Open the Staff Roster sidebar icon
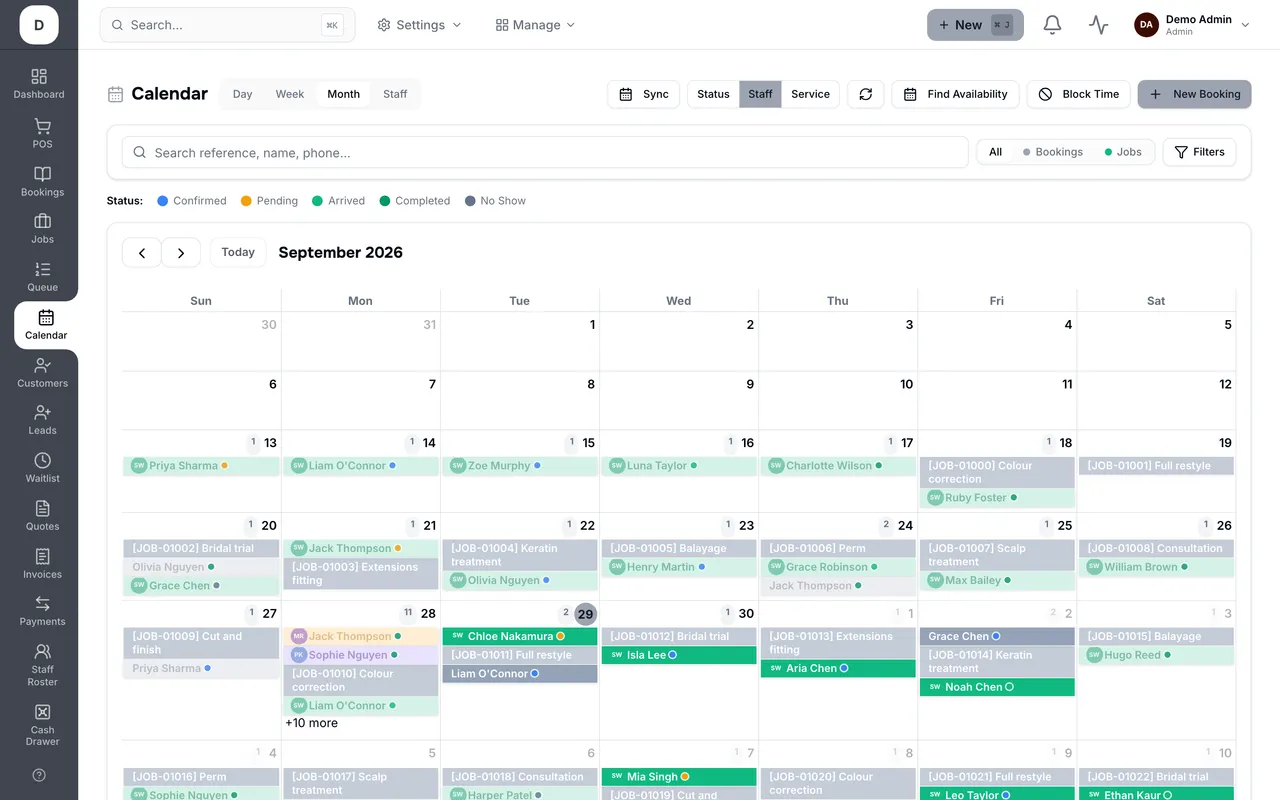 coord(42,664)
